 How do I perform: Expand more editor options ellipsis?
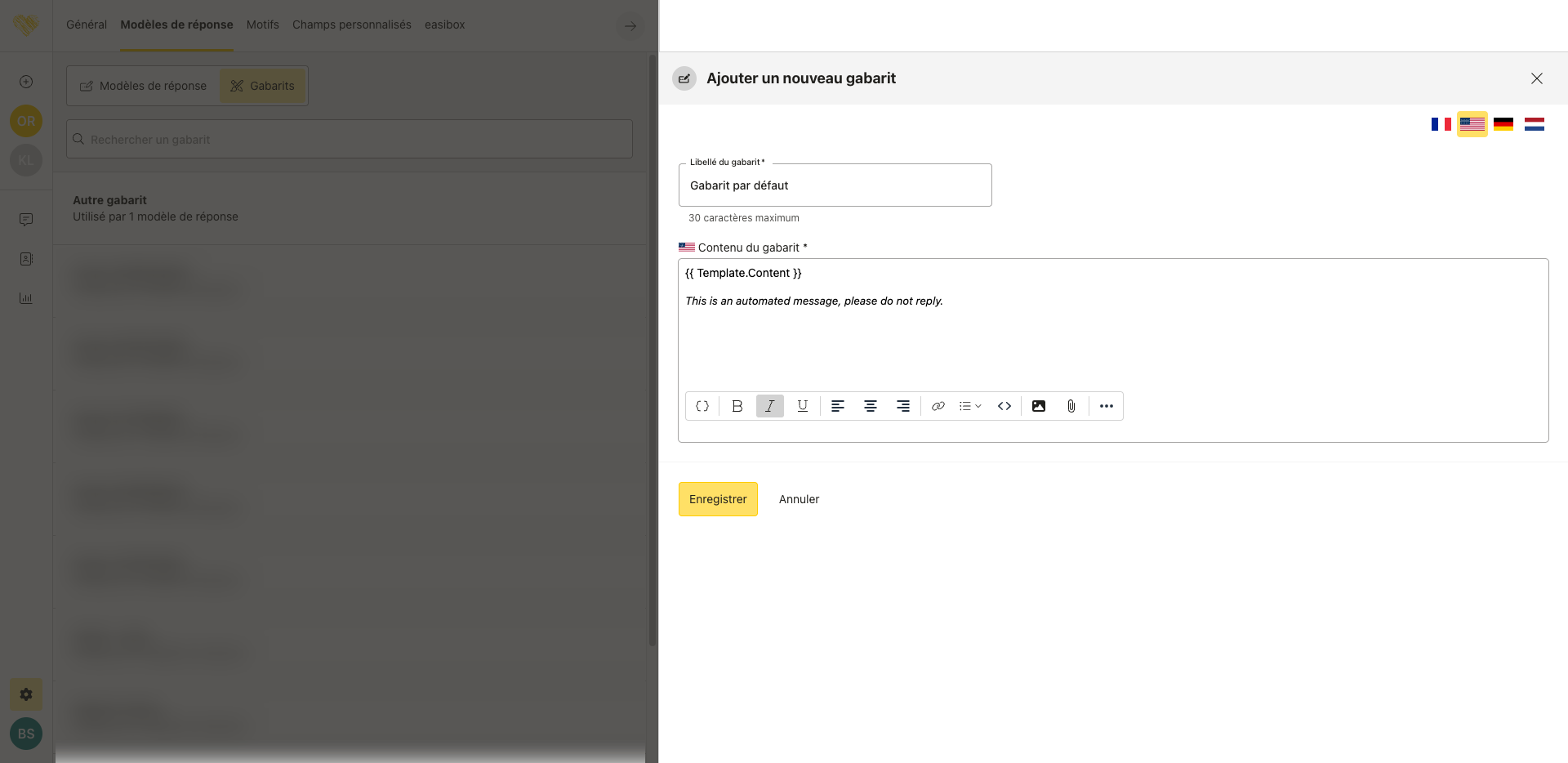point(1107,406)
